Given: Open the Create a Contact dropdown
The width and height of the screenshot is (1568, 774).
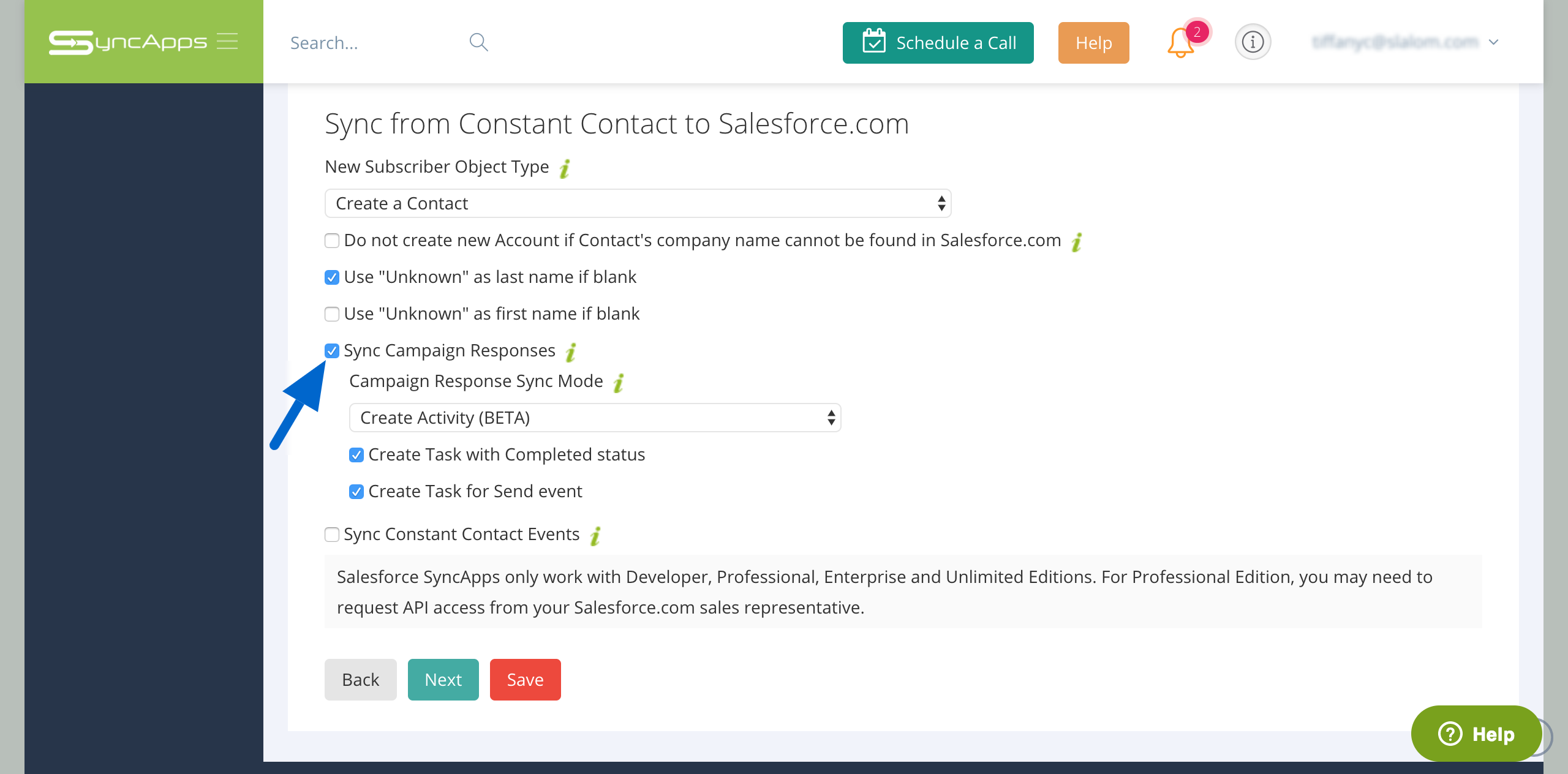Looking at the screenshot, I should click(x=638, y=203).
